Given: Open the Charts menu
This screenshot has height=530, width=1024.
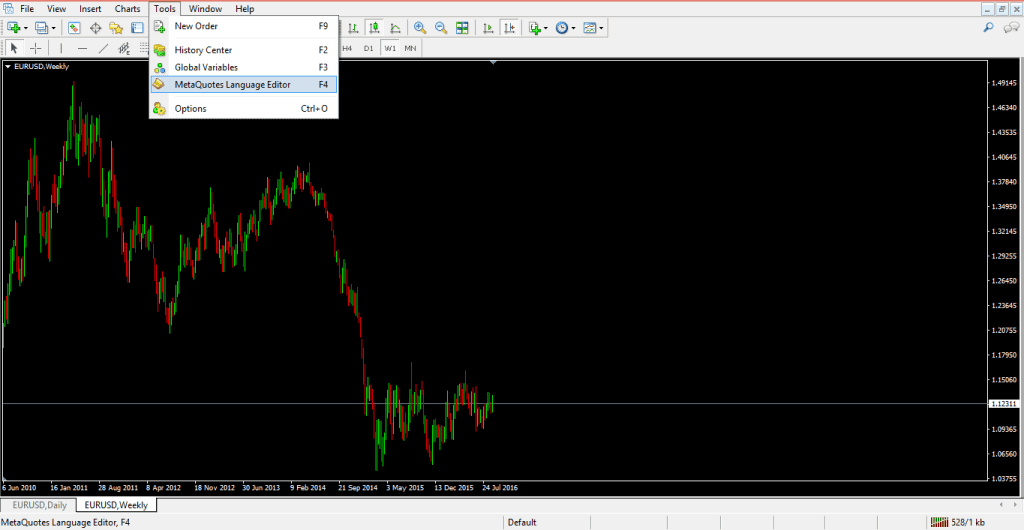Looking at the screenshot, I should coord(127,8).
